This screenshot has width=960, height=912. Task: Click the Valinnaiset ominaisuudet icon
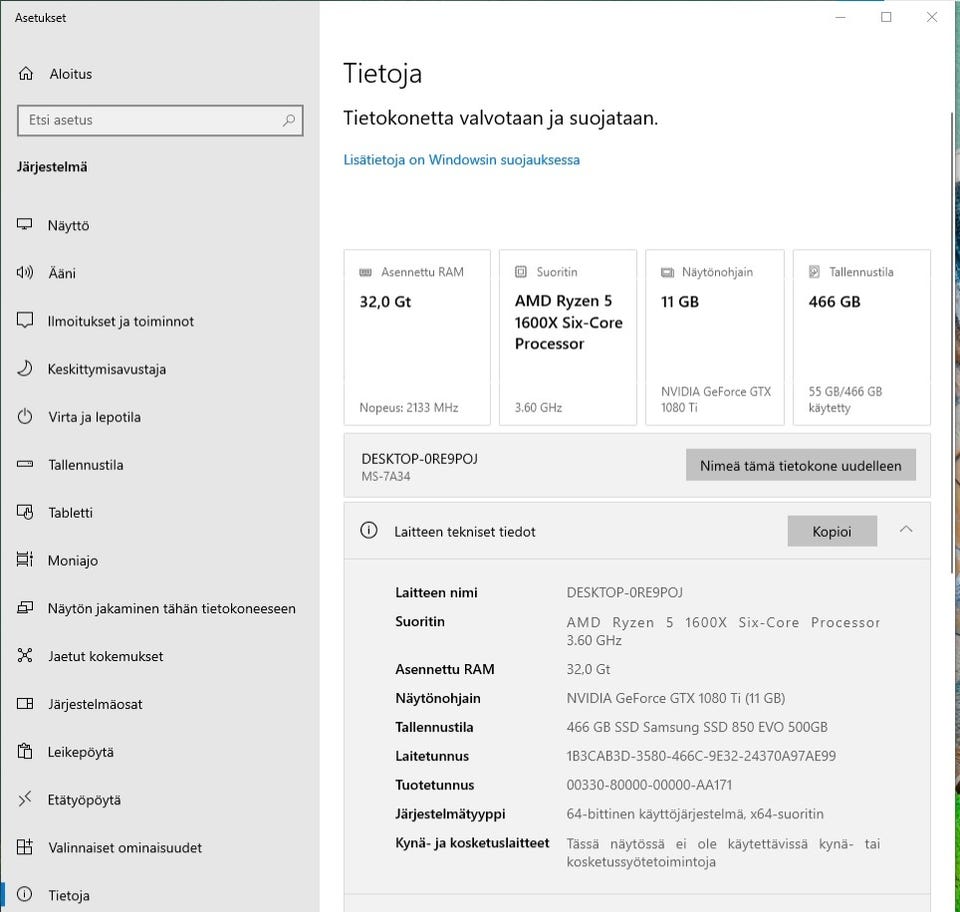pyautogui.click(x=24, y=847)
